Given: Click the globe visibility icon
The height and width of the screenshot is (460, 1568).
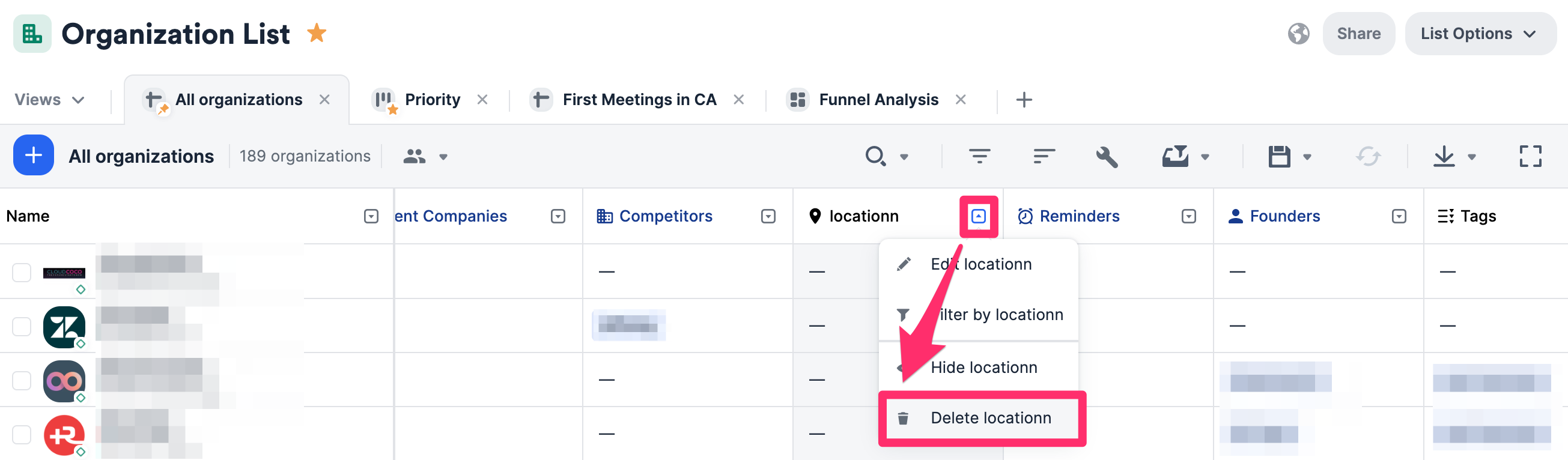Looking at the screenshot, I should pos(1298,34).
